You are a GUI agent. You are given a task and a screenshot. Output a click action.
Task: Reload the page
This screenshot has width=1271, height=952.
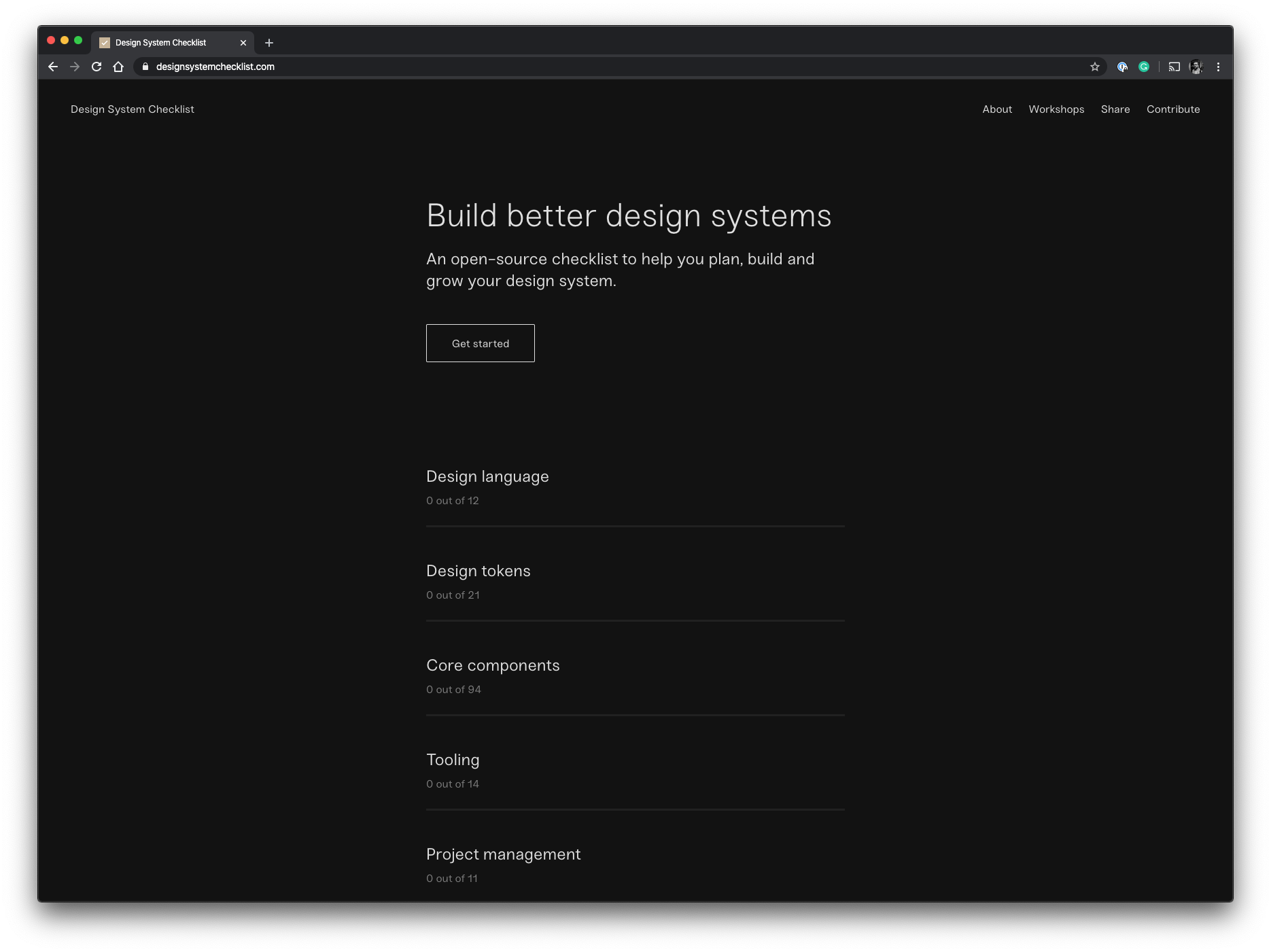[97, 67]
